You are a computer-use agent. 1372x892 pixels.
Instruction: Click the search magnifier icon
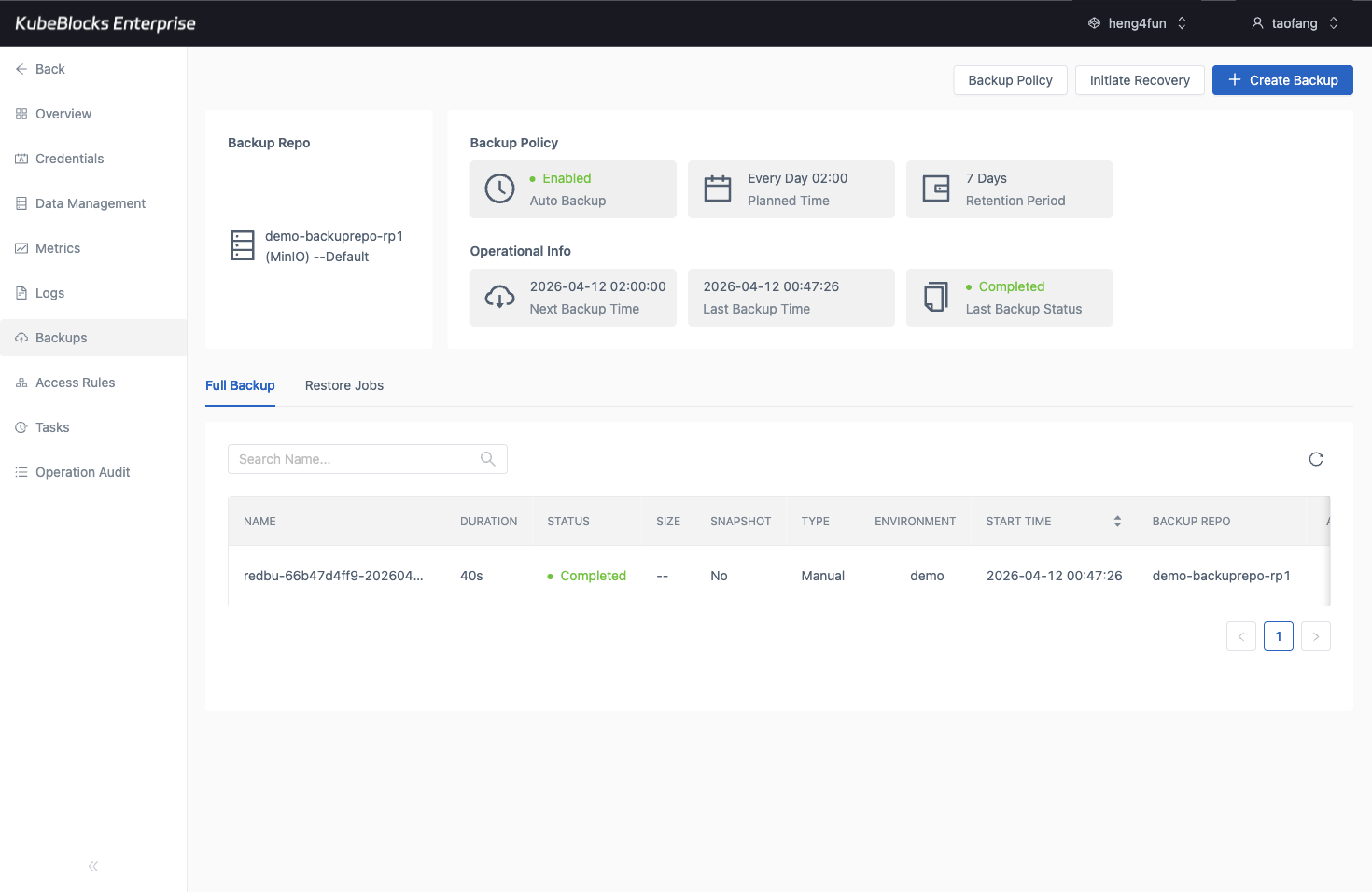(487, 459)
